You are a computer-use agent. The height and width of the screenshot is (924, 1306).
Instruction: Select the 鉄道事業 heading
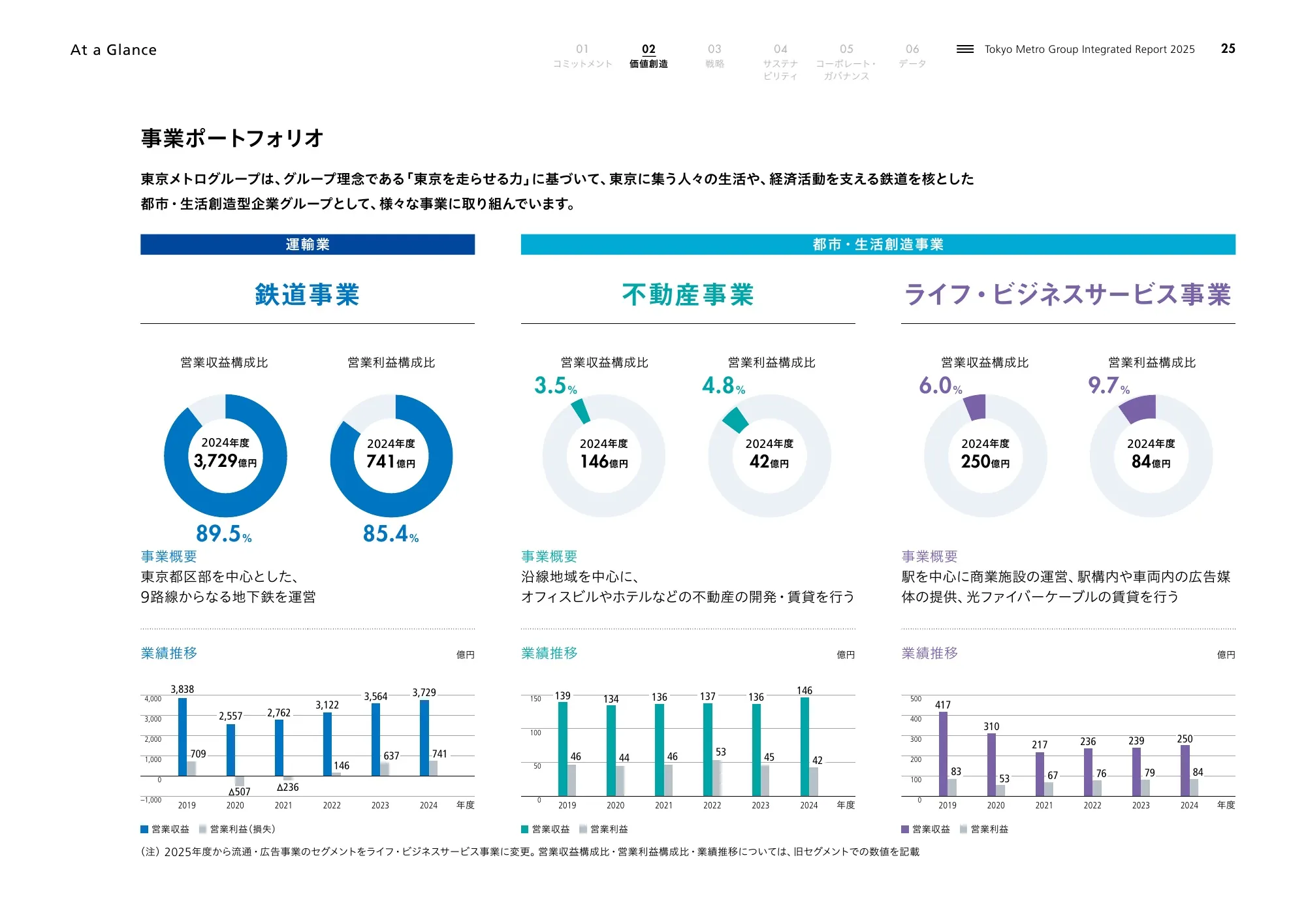tap(307, 295)
